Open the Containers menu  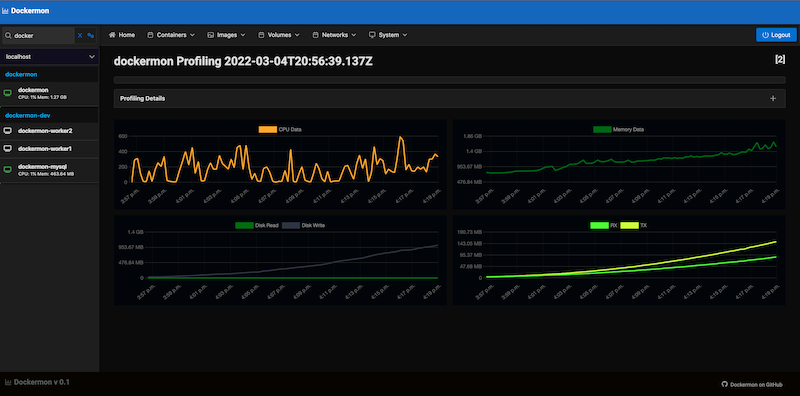[x=171, y=35]
